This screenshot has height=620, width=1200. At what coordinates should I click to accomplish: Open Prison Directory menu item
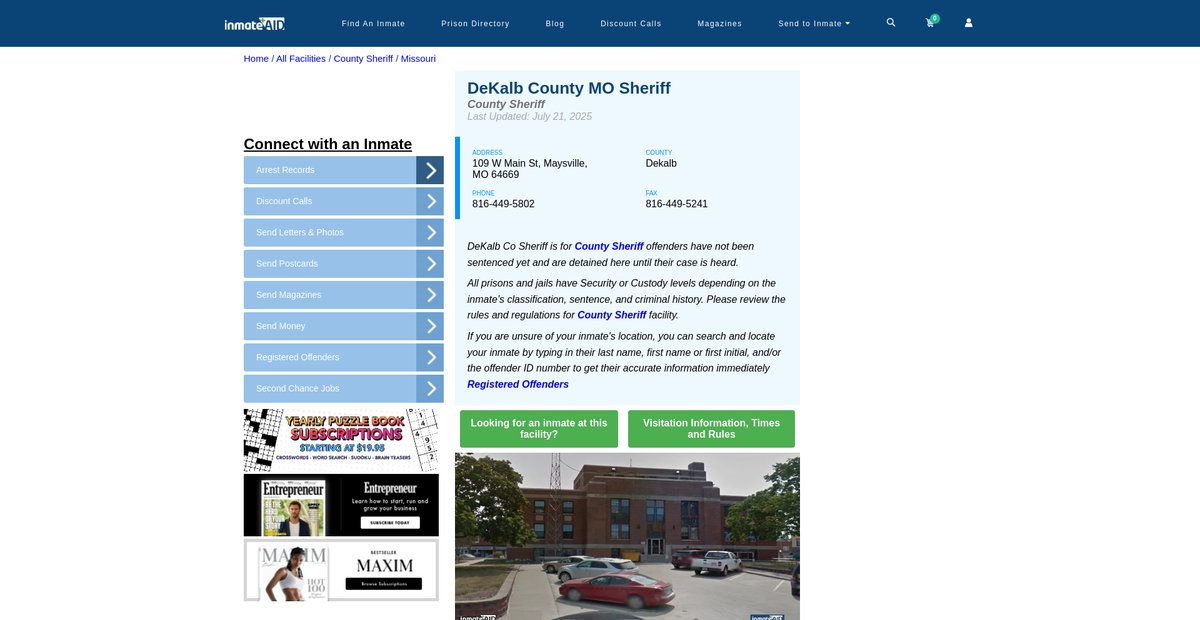pos(475,23)
